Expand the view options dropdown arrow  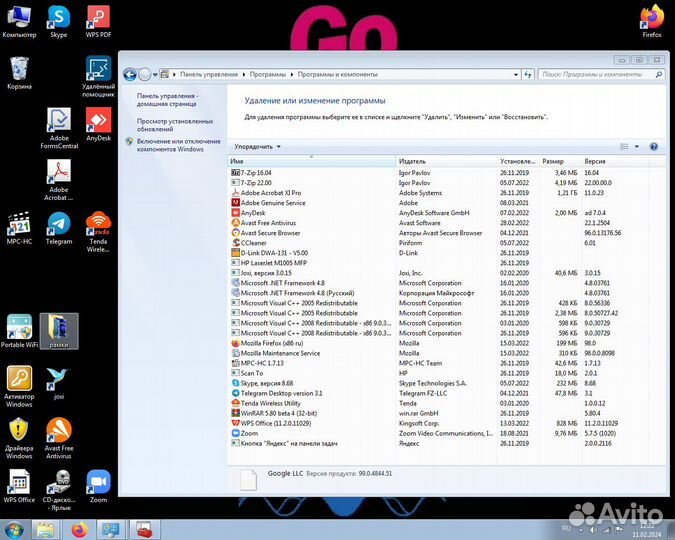point(637,147)
